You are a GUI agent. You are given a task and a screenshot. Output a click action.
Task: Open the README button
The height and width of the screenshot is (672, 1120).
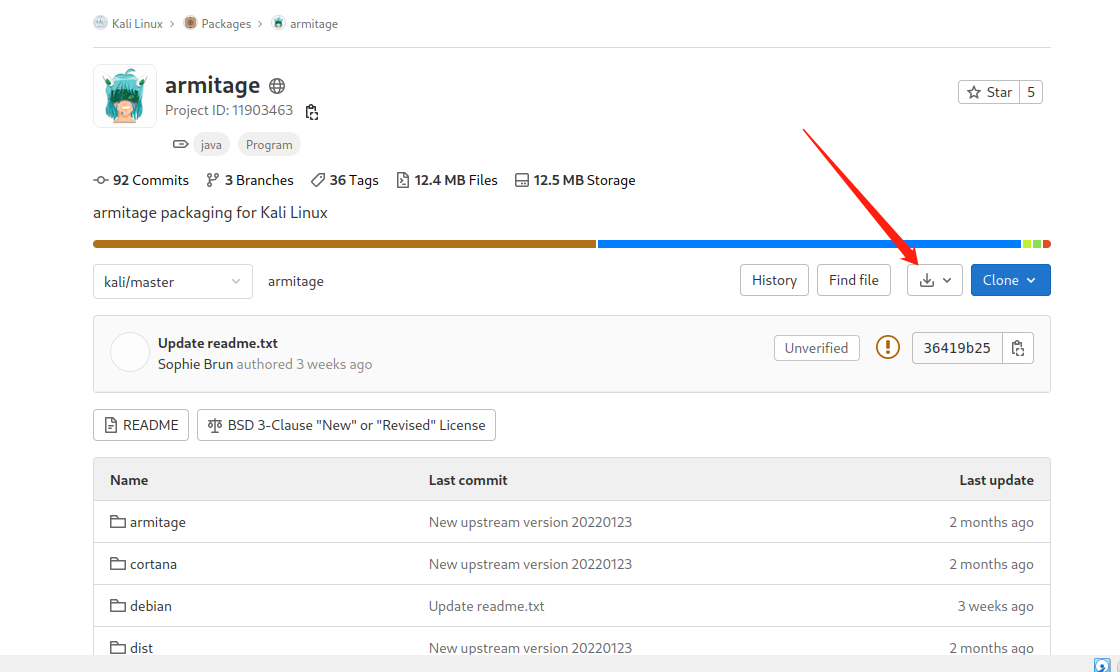[x=141, y=425]
